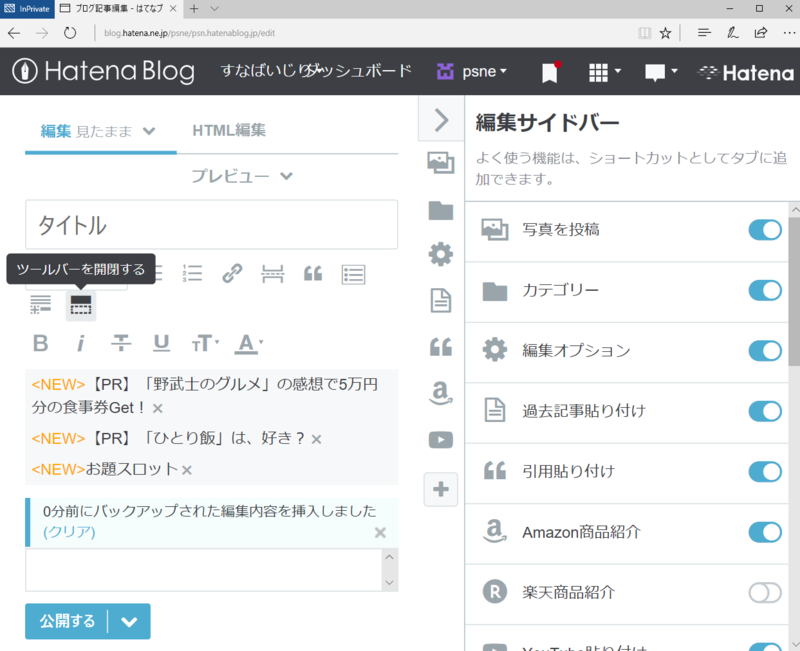
Task: Click the 公開する publish button
Action: 67,621
